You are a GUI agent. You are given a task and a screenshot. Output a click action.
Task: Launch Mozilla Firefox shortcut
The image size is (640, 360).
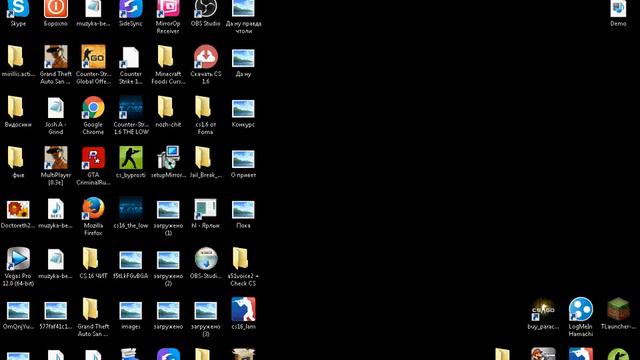[x=93, y=208]
